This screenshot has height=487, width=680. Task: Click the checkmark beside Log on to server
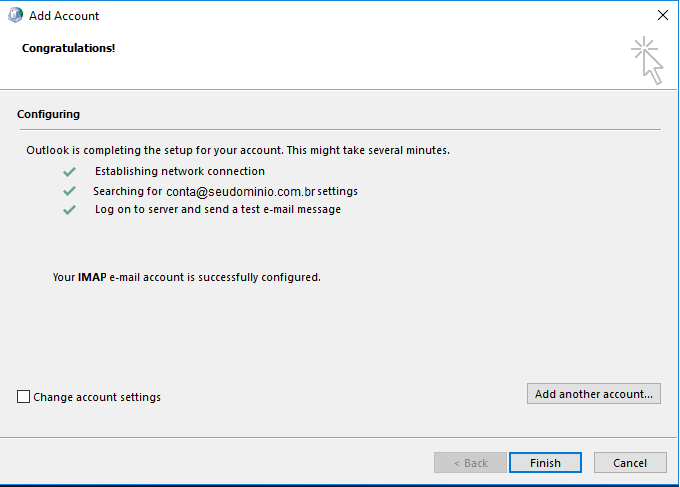click(69, 210)
